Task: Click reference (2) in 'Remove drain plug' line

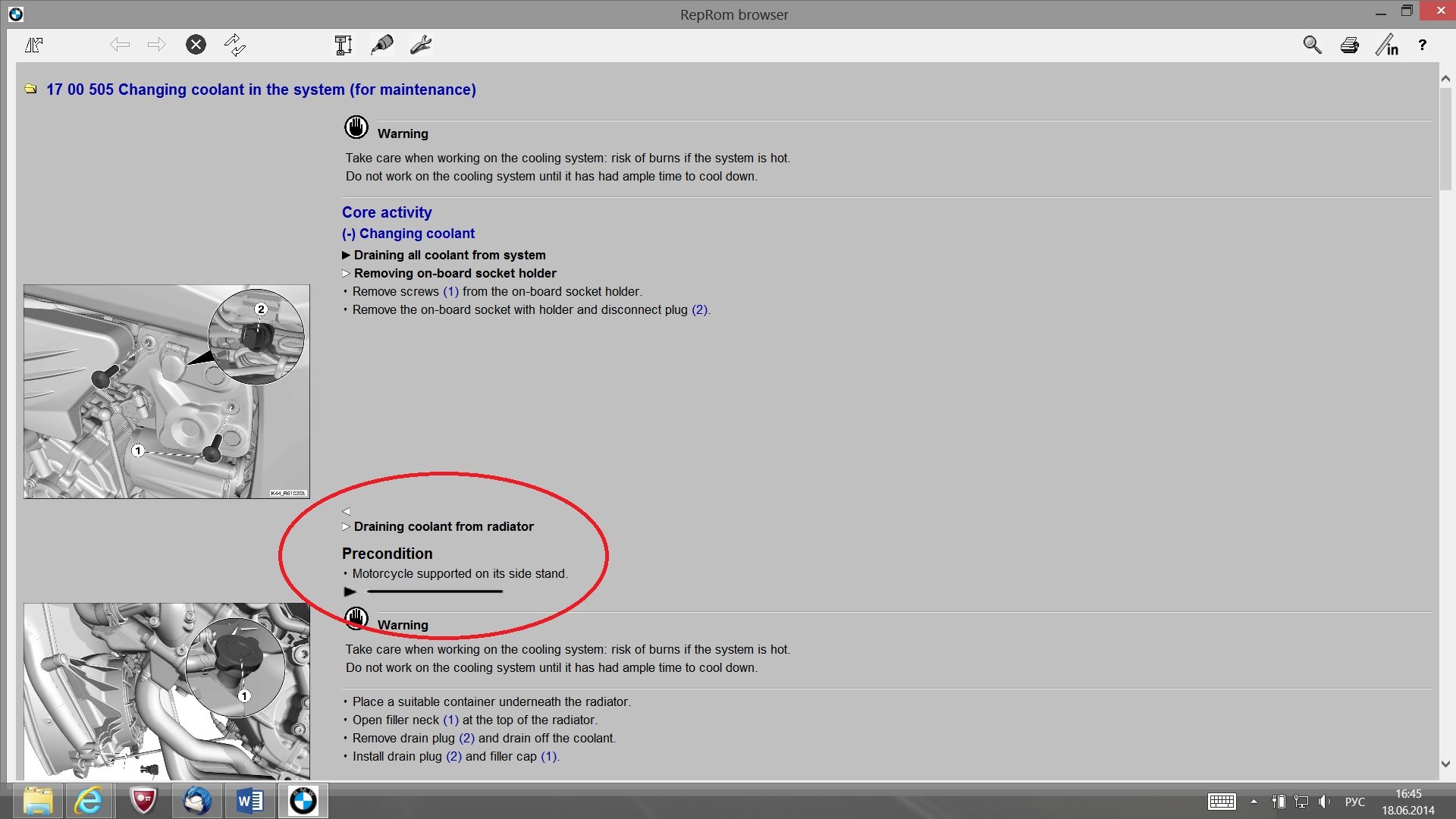Action: pos(466,739)
